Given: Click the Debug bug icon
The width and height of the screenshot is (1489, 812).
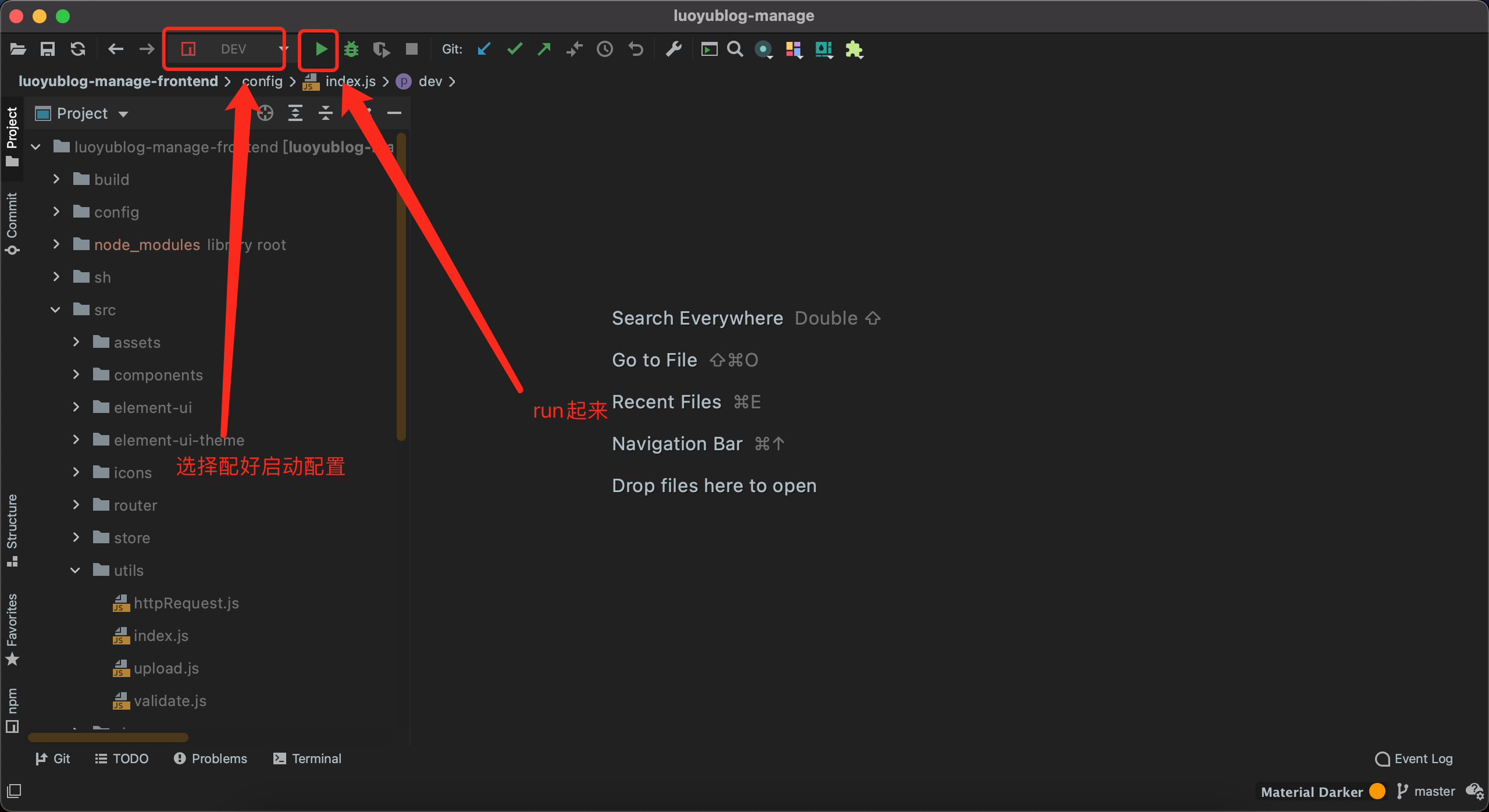Looking at the screenshot, I should pos(351,49).
